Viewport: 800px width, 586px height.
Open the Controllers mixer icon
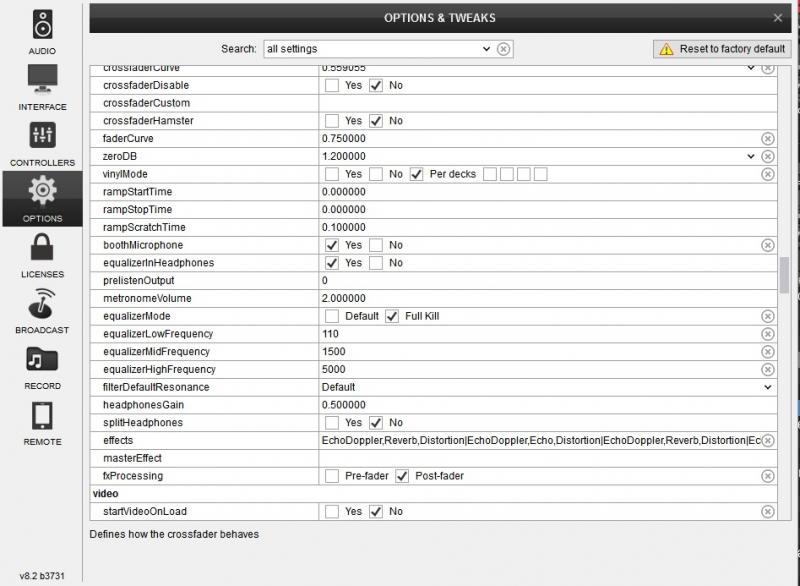point(42,136)
